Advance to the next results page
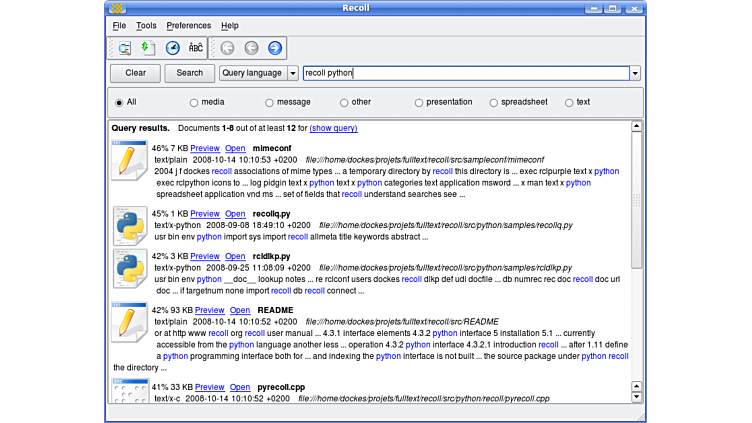This screenshot has width=752, height=423. [x=275, y=48]
